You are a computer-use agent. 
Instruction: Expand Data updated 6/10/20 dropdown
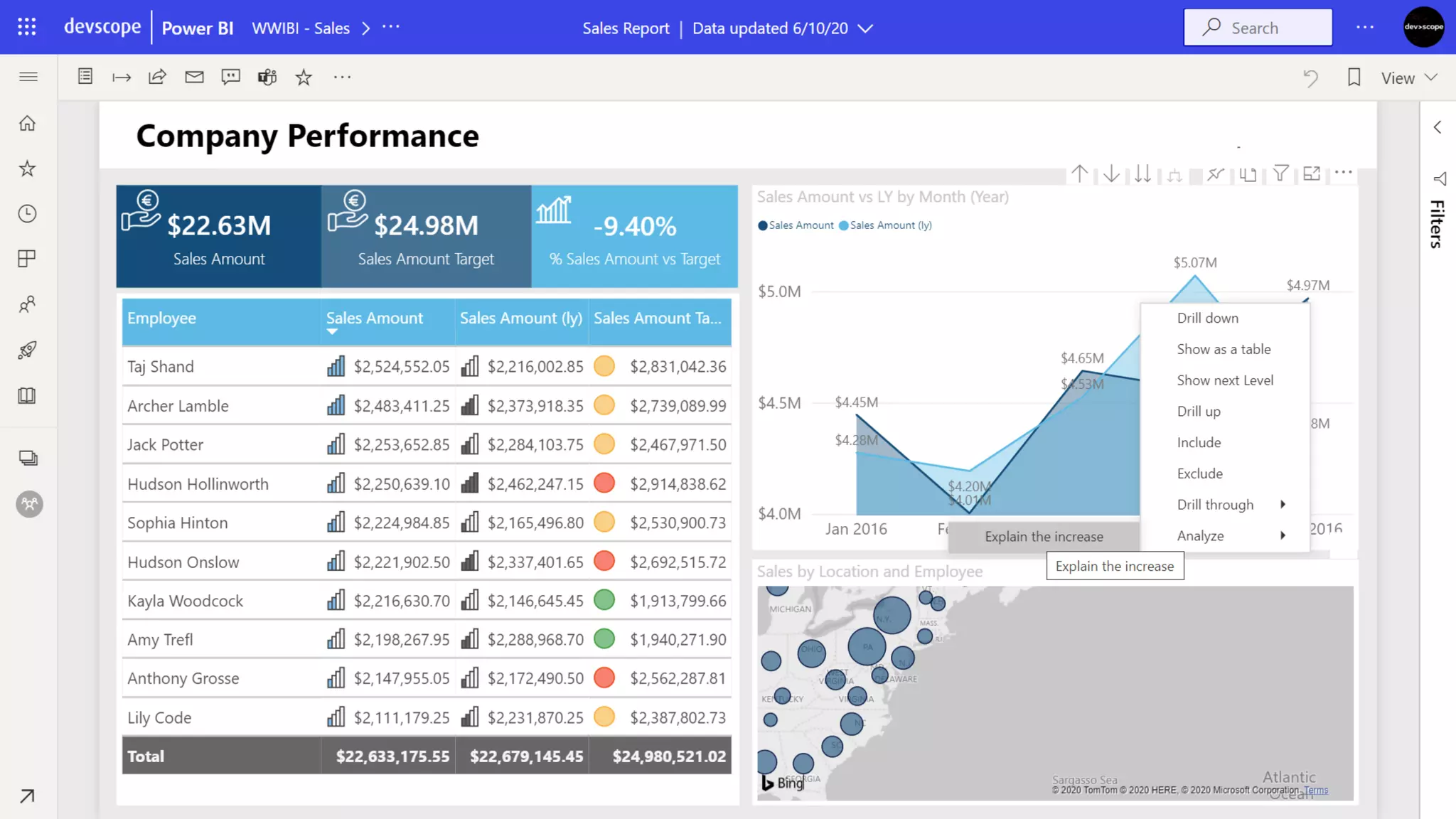point(865,28)
